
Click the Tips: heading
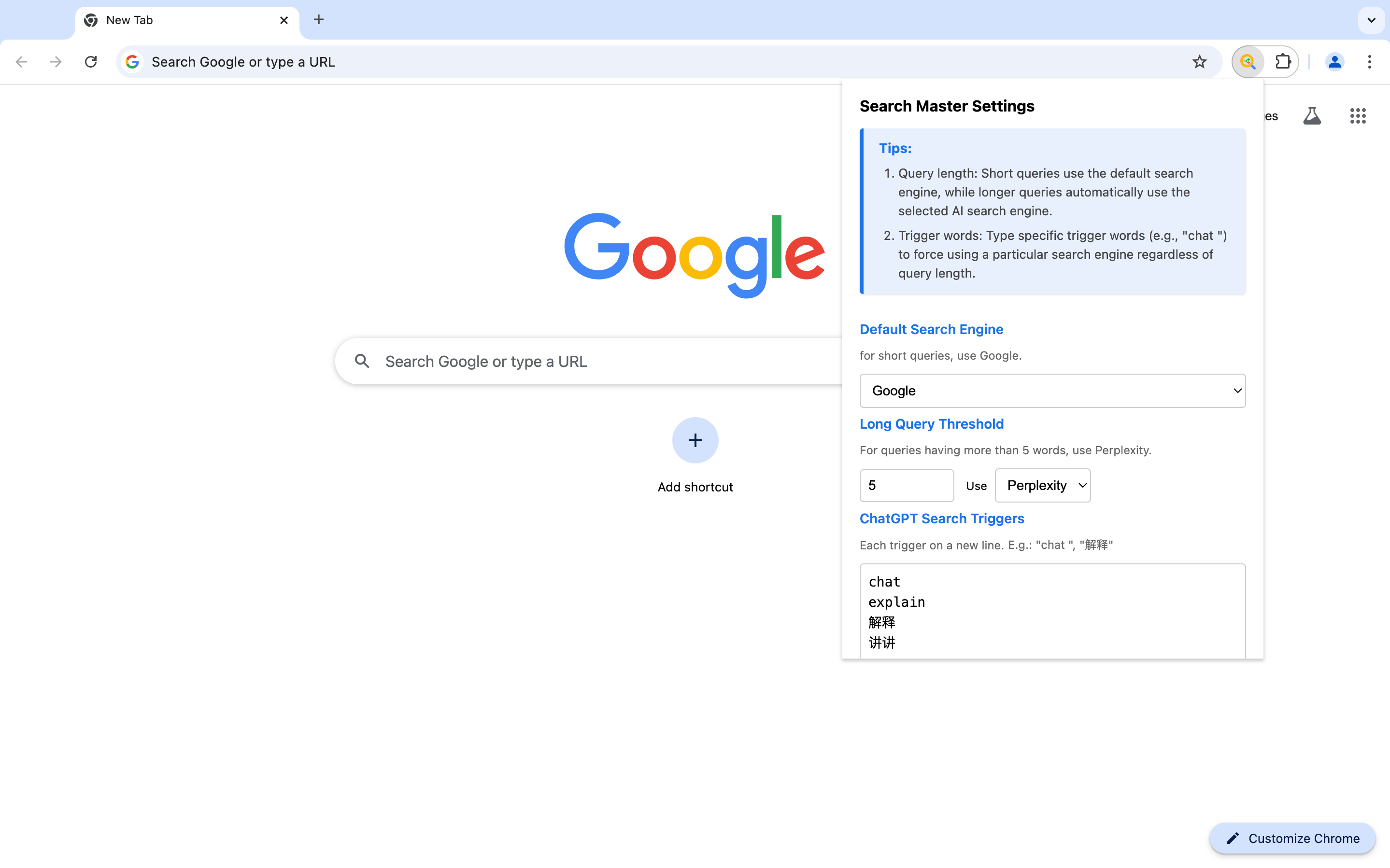point(895,148)
